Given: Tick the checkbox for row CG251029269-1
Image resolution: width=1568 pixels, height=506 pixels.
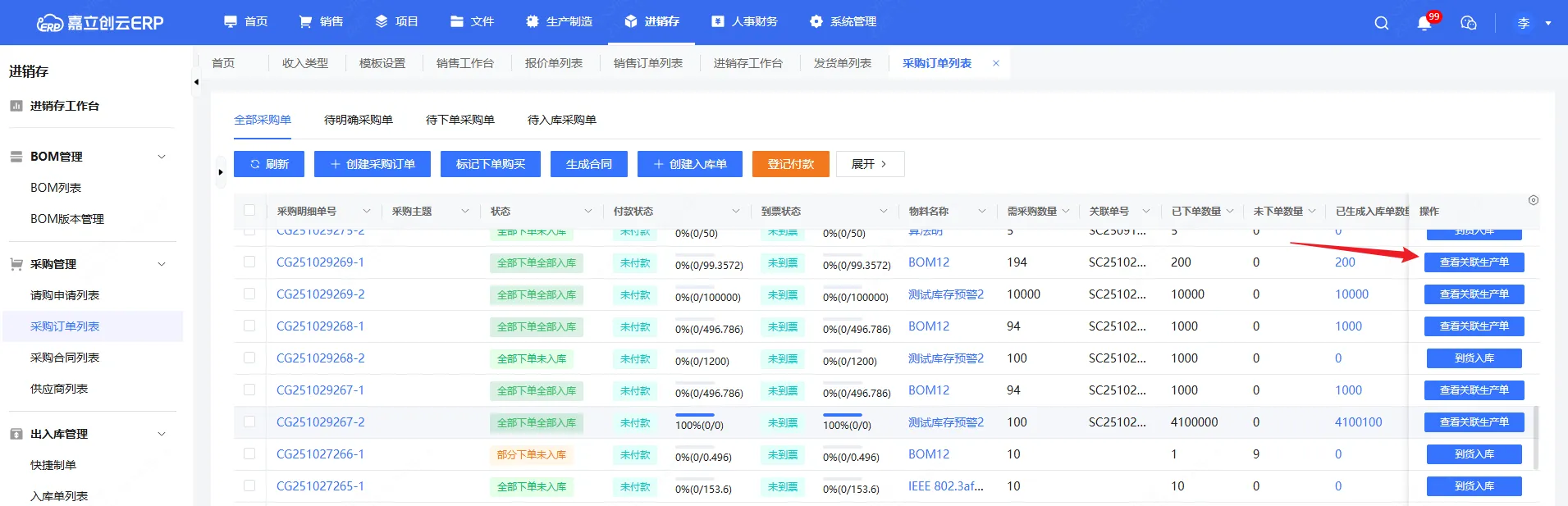Looking at the screenshot, I should pos(249,262).
